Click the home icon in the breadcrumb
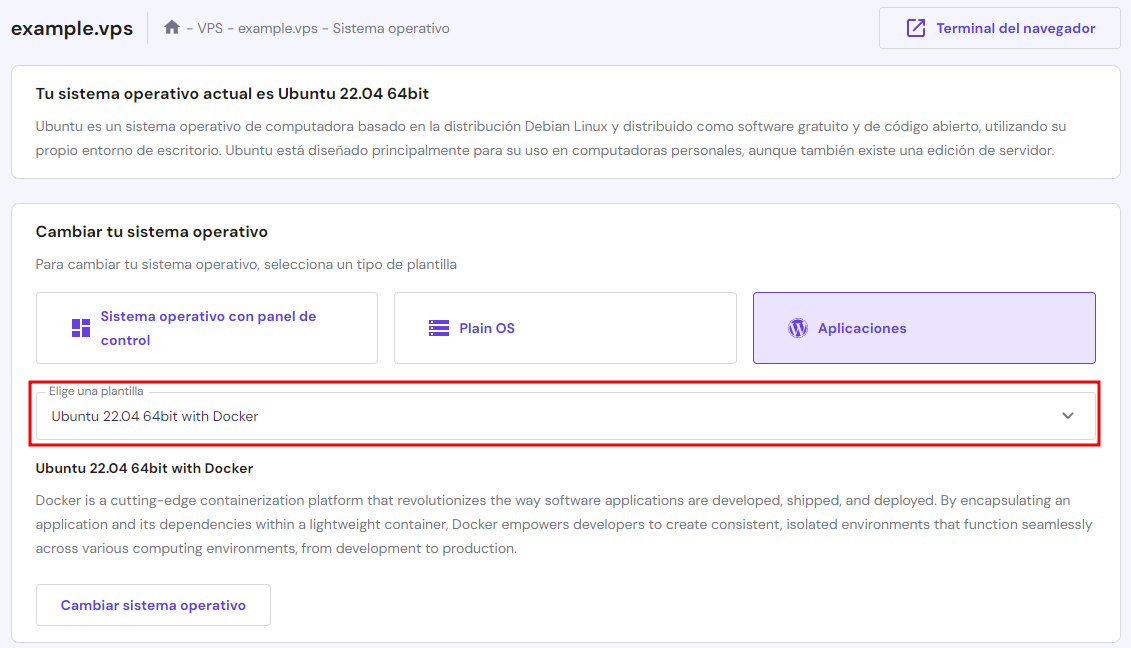1131x648 pixels. tap(171, 28)
